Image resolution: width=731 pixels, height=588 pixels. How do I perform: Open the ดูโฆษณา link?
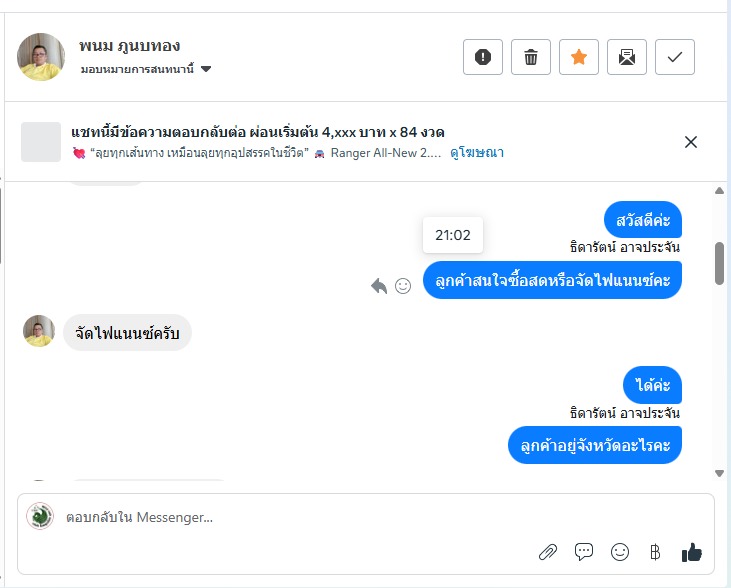click(x=476, y=153)
